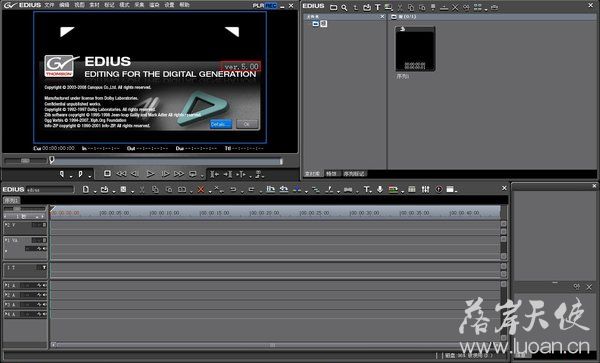Click the search magnifier icon in bin toolbar

click(344, 7)
